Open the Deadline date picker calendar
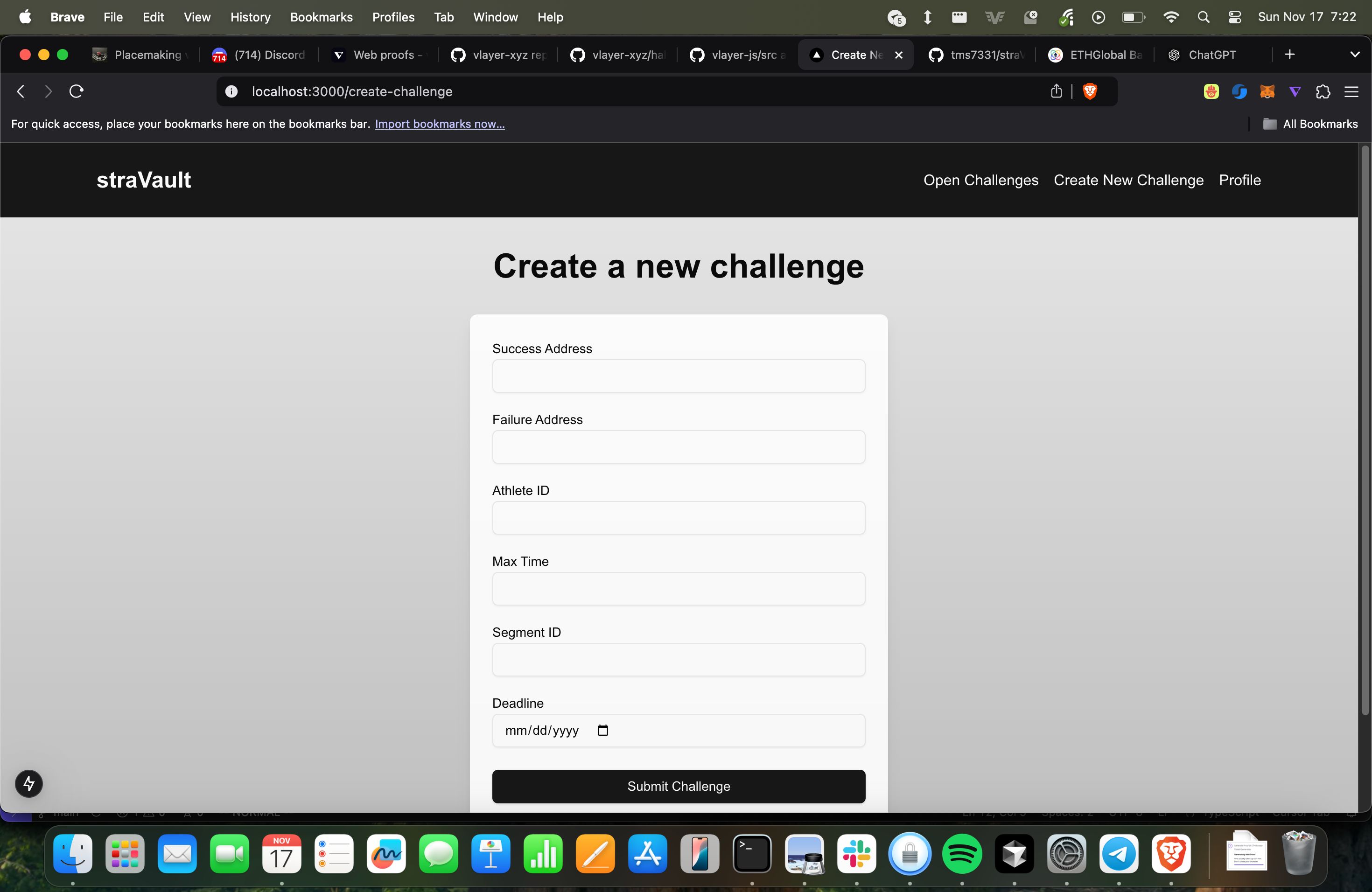 coord(602,729)
